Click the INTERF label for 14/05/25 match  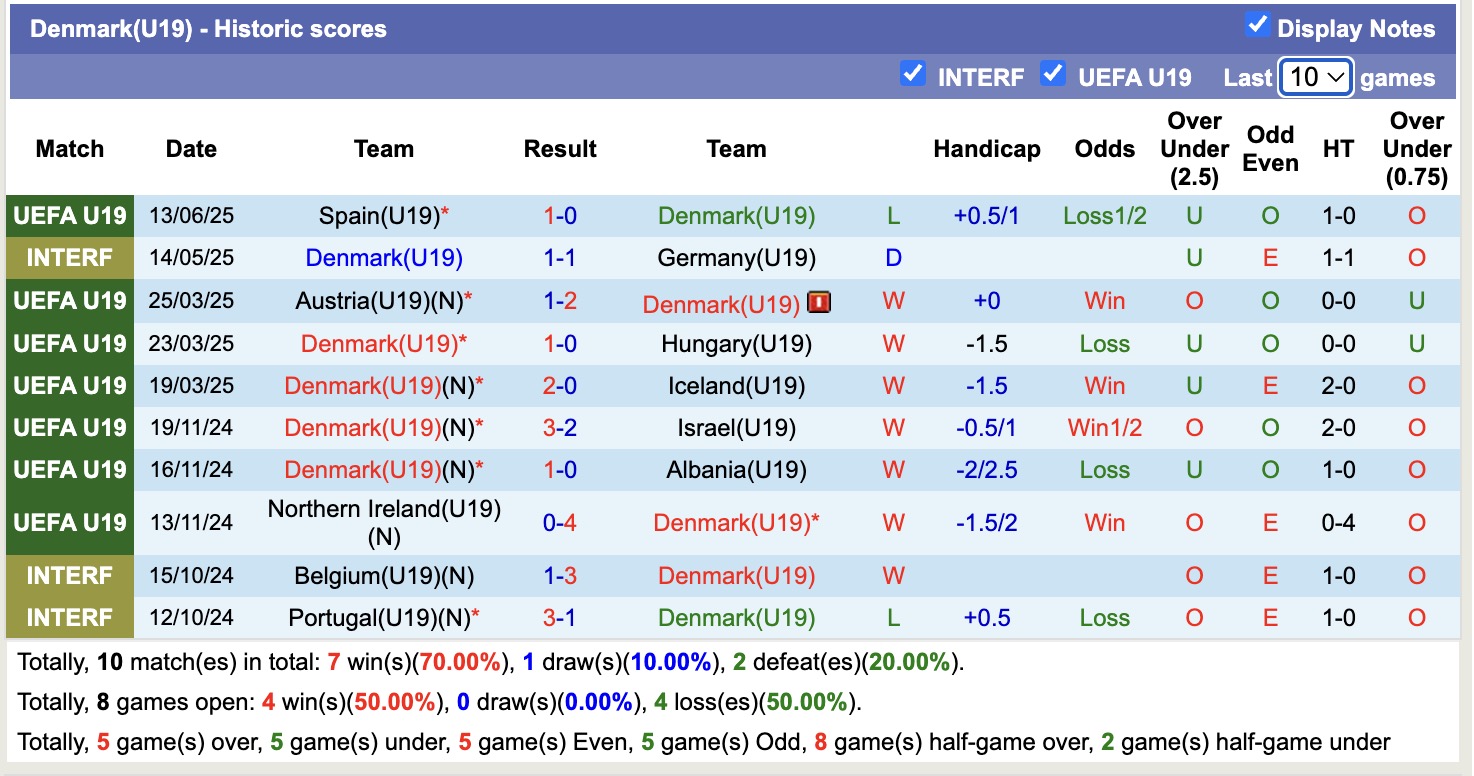[70, 259]
